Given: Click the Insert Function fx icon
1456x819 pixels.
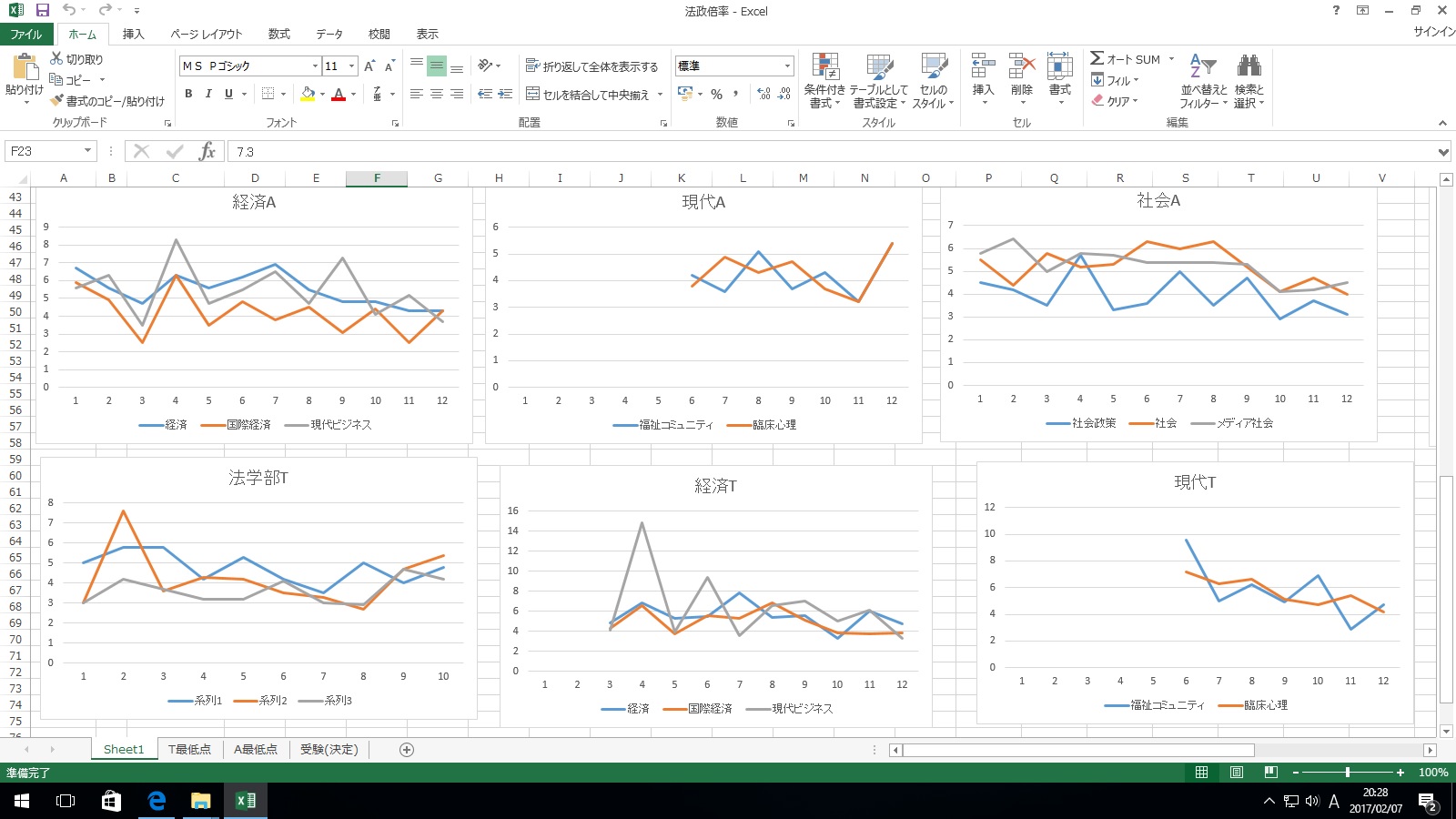Looking at the screenshot, I should (207, 151).
